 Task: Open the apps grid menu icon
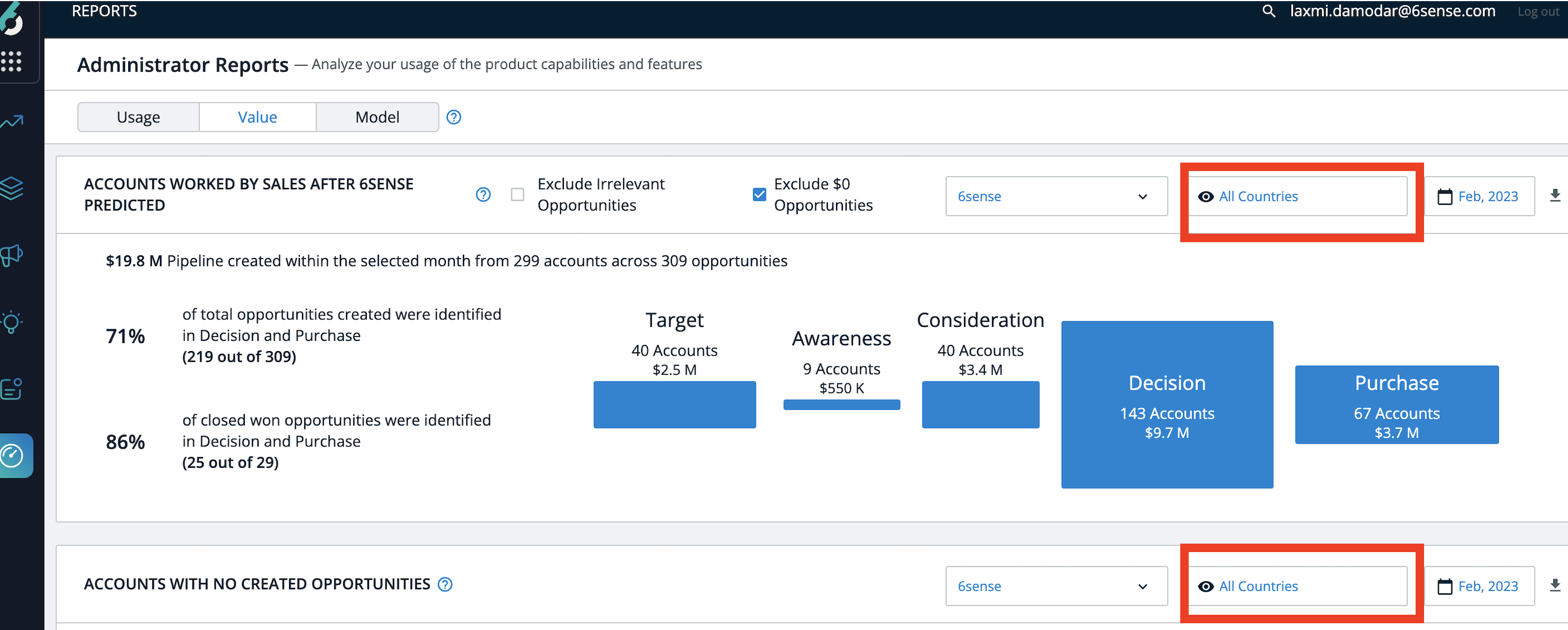point(11,61)
